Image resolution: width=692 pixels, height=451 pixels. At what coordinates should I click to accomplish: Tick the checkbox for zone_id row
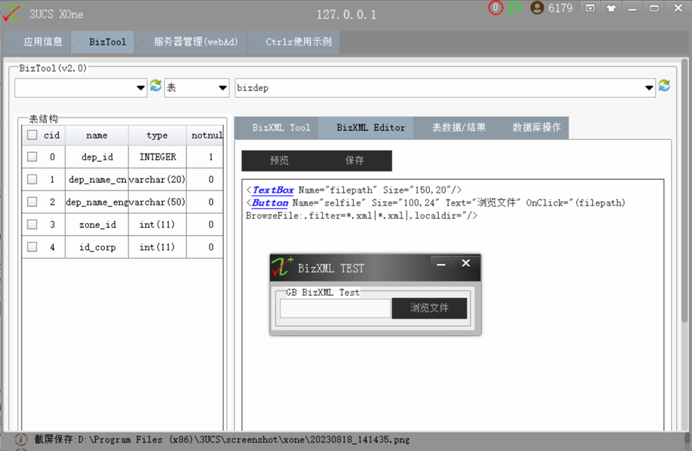[x=32, y=224]
